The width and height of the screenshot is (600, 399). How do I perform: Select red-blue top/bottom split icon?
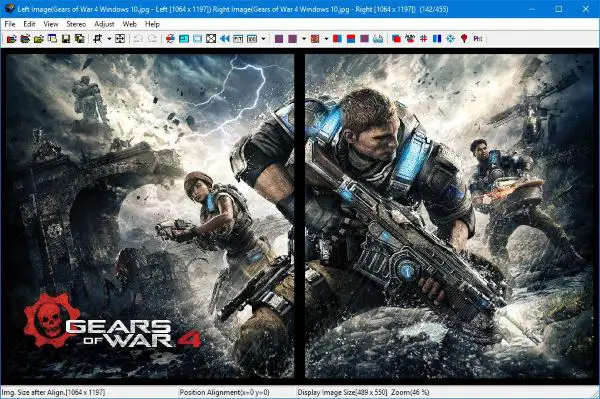(351, 39)
